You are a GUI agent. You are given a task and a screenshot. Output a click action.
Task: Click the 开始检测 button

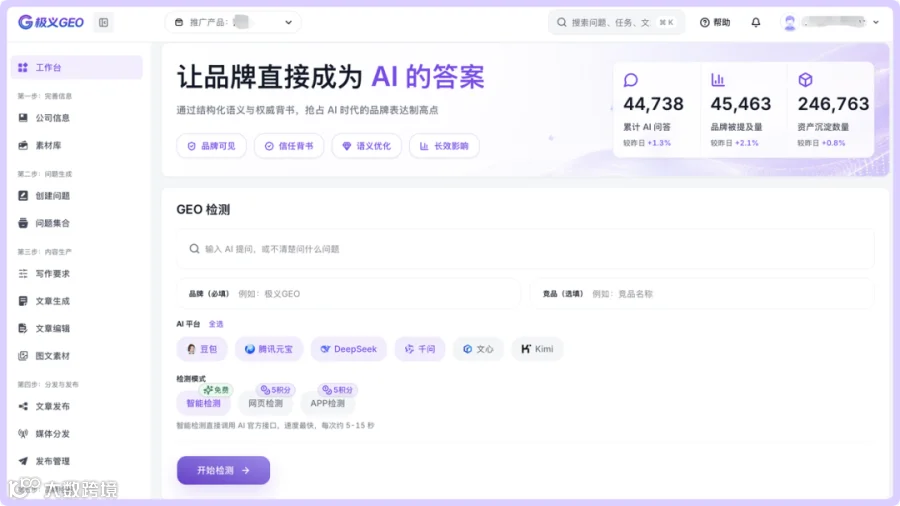223,470
